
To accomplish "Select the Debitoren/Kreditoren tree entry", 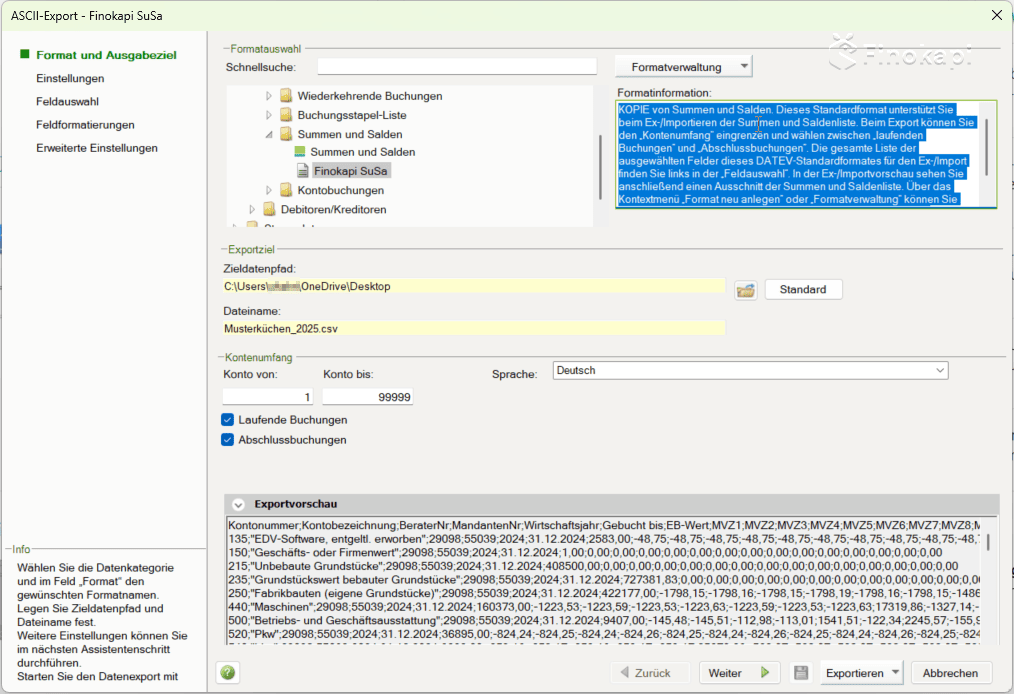I will 334,209.
